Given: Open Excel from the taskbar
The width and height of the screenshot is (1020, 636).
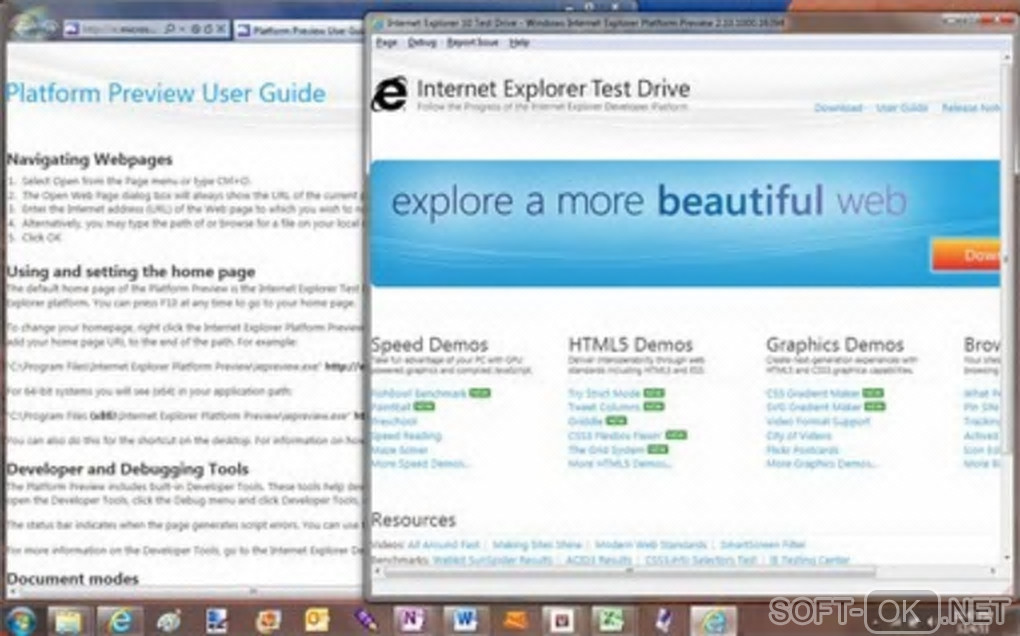Looking at the screenshot, I should (x=610, y=620).
